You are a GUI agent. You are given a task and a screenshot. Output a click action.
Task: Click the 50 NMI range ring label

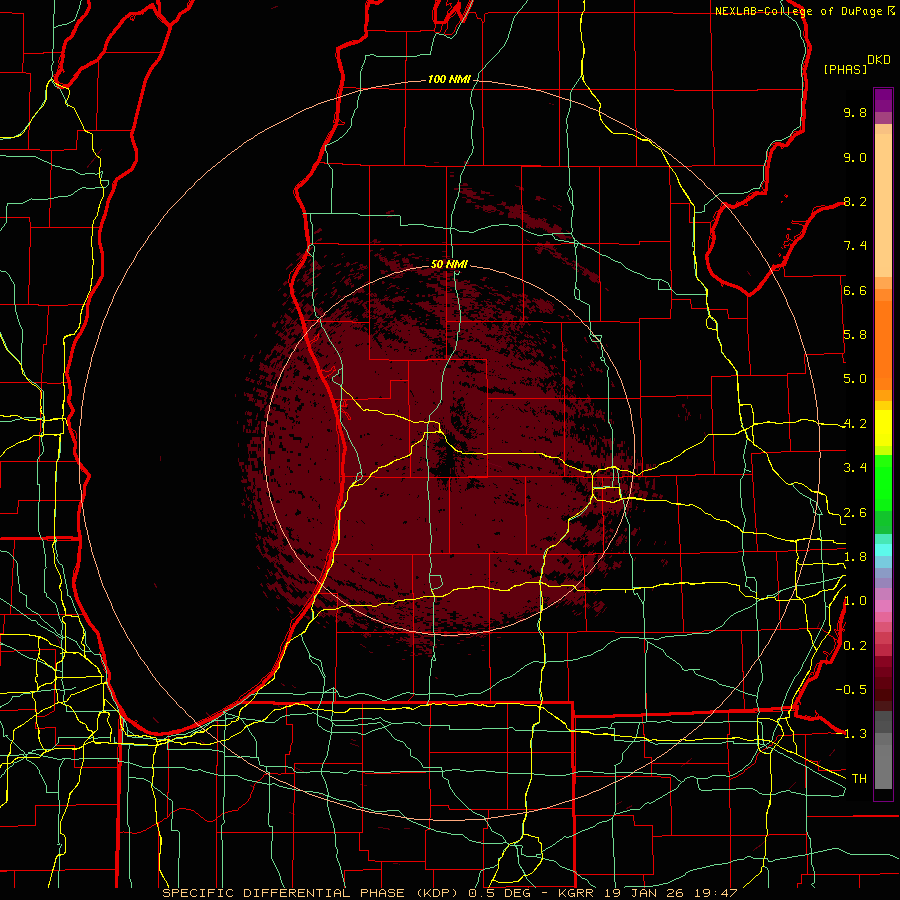(449, 264)
